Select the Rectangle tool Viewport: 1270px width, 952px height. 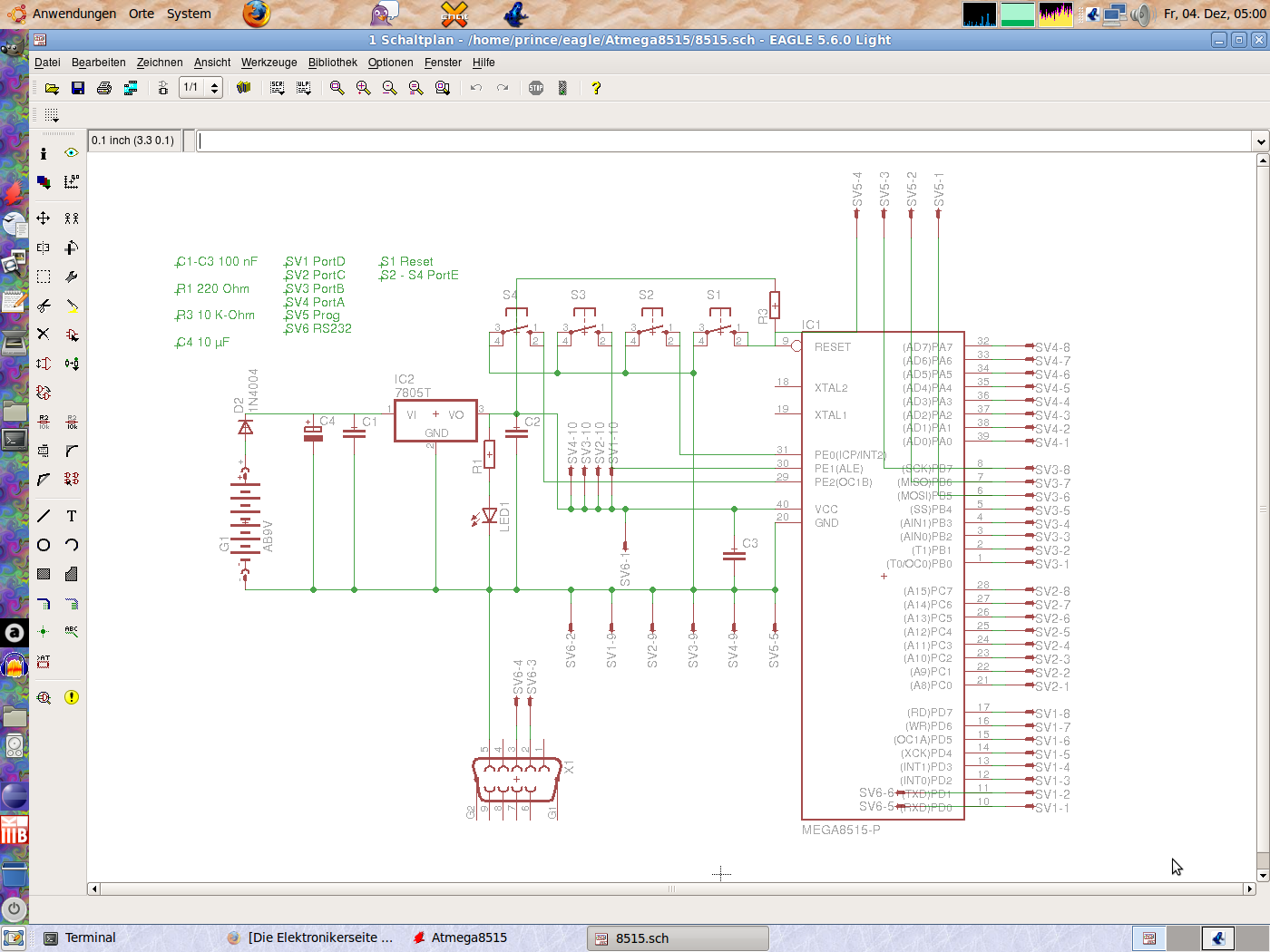click(44, 574)
